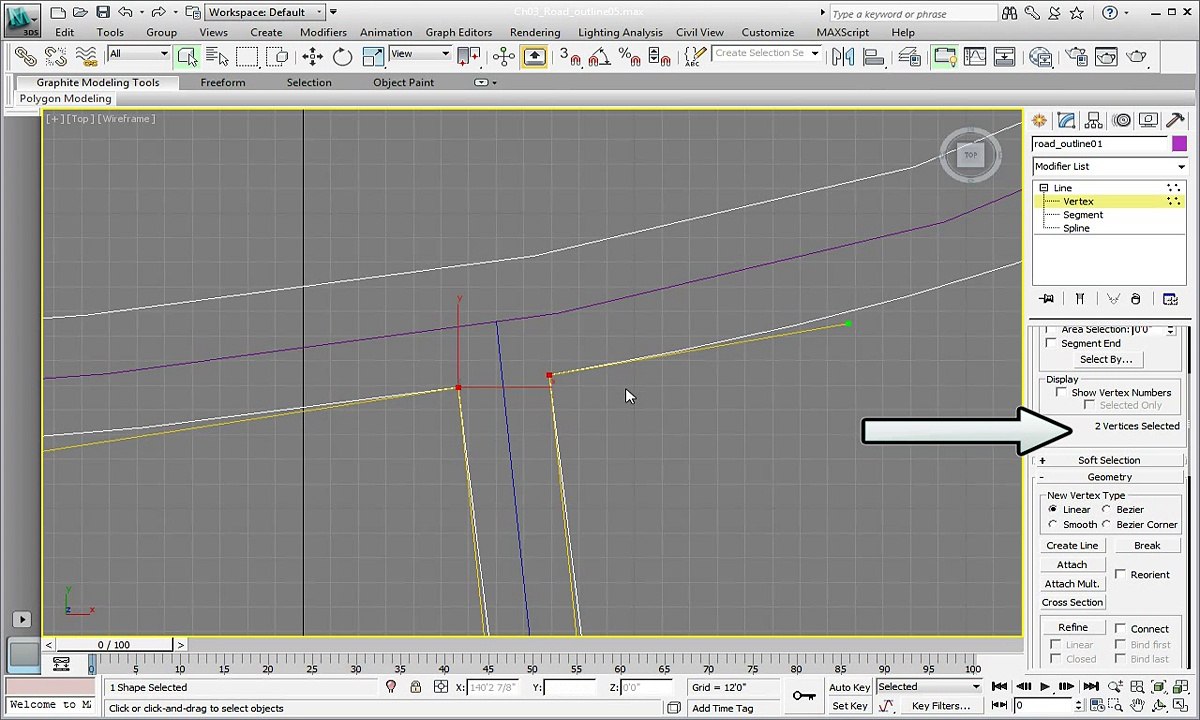The height and width of the screenshot is (720, 1200).
Task: Click the Bind to Space Warp icon
Action: point(86,56)
